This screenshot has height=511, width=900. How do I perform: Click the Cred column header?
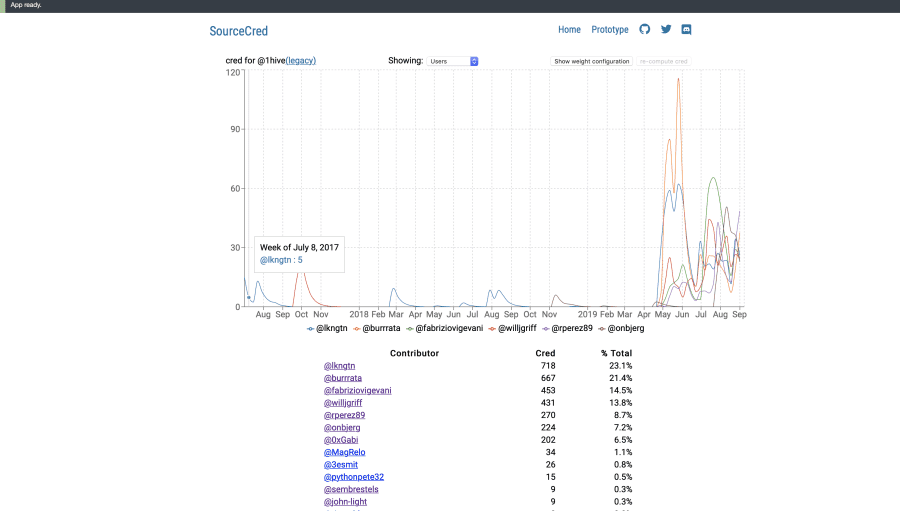(x=545, y=353)
